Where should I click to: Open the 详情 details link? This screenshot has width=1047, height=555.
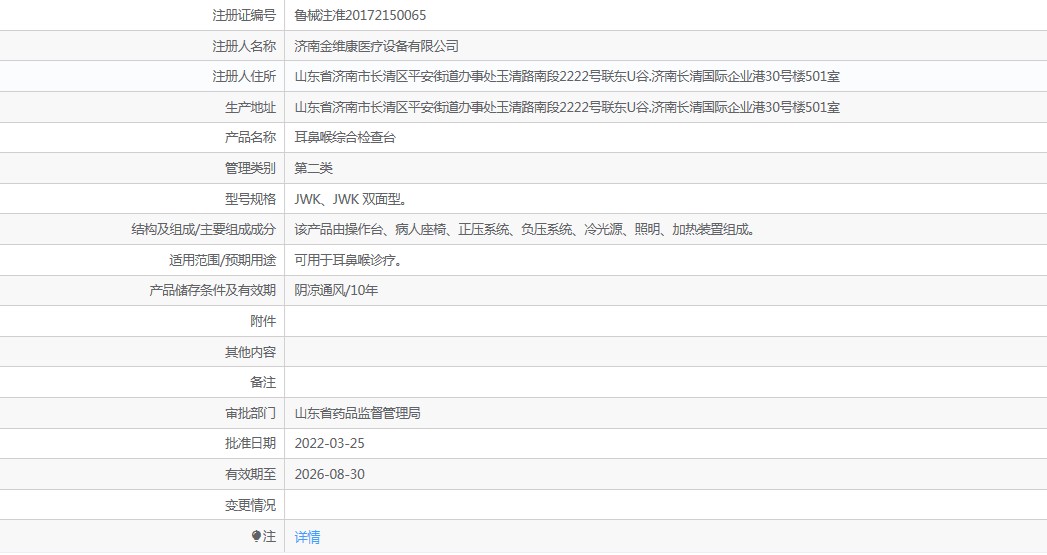click(307, 537)
